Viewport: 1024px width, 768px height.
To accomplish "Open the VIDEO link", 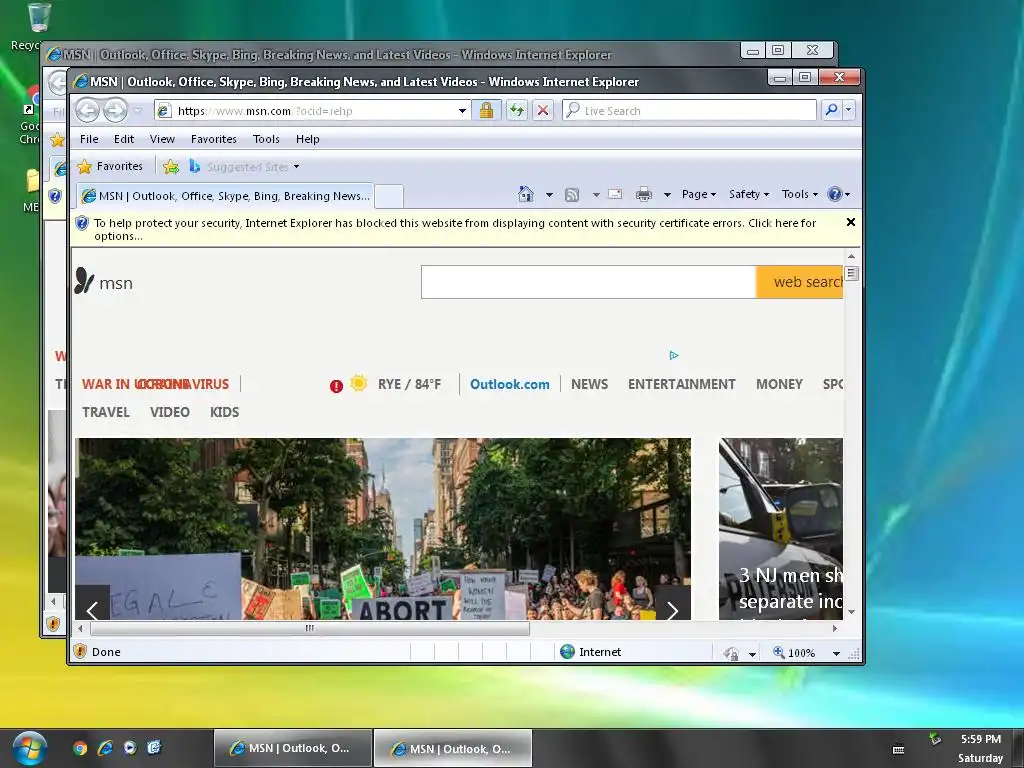I will coord(170,412).
